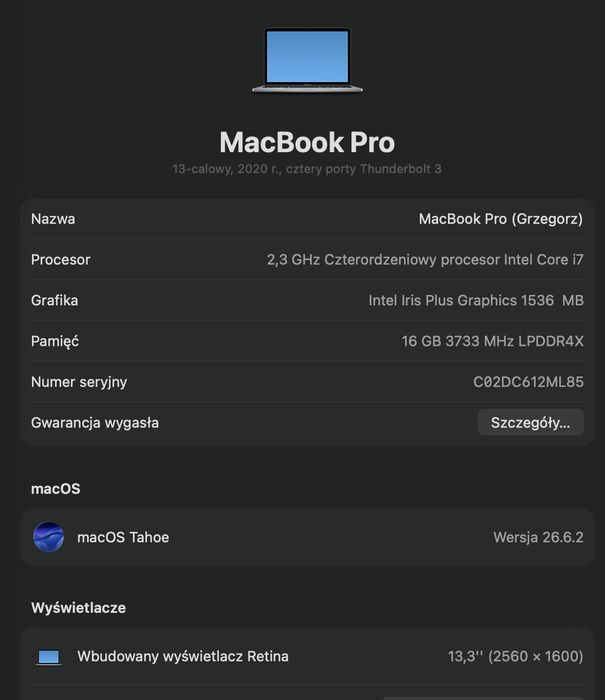Click the built-in Retina display icon
Viewport: 605px width, 700px height.
tap(48, 657)
